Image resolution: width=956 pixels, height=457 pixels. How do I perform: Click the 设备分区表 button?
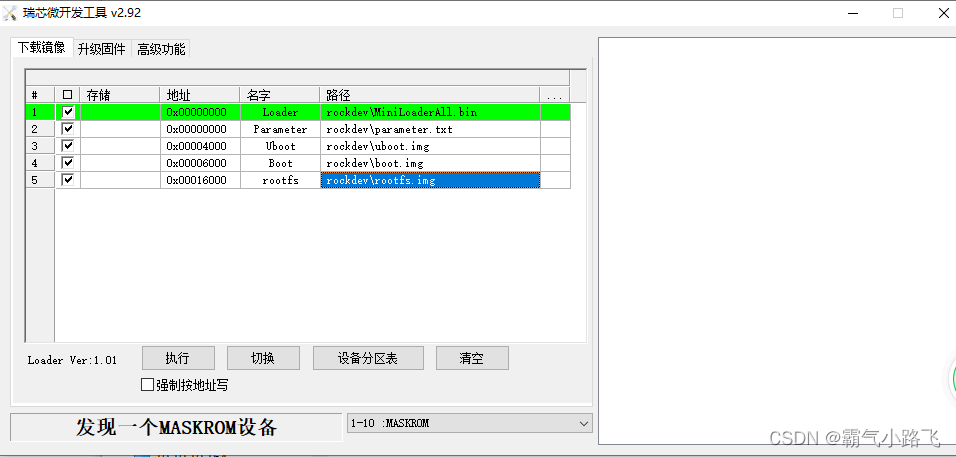(x=368, y=358)
